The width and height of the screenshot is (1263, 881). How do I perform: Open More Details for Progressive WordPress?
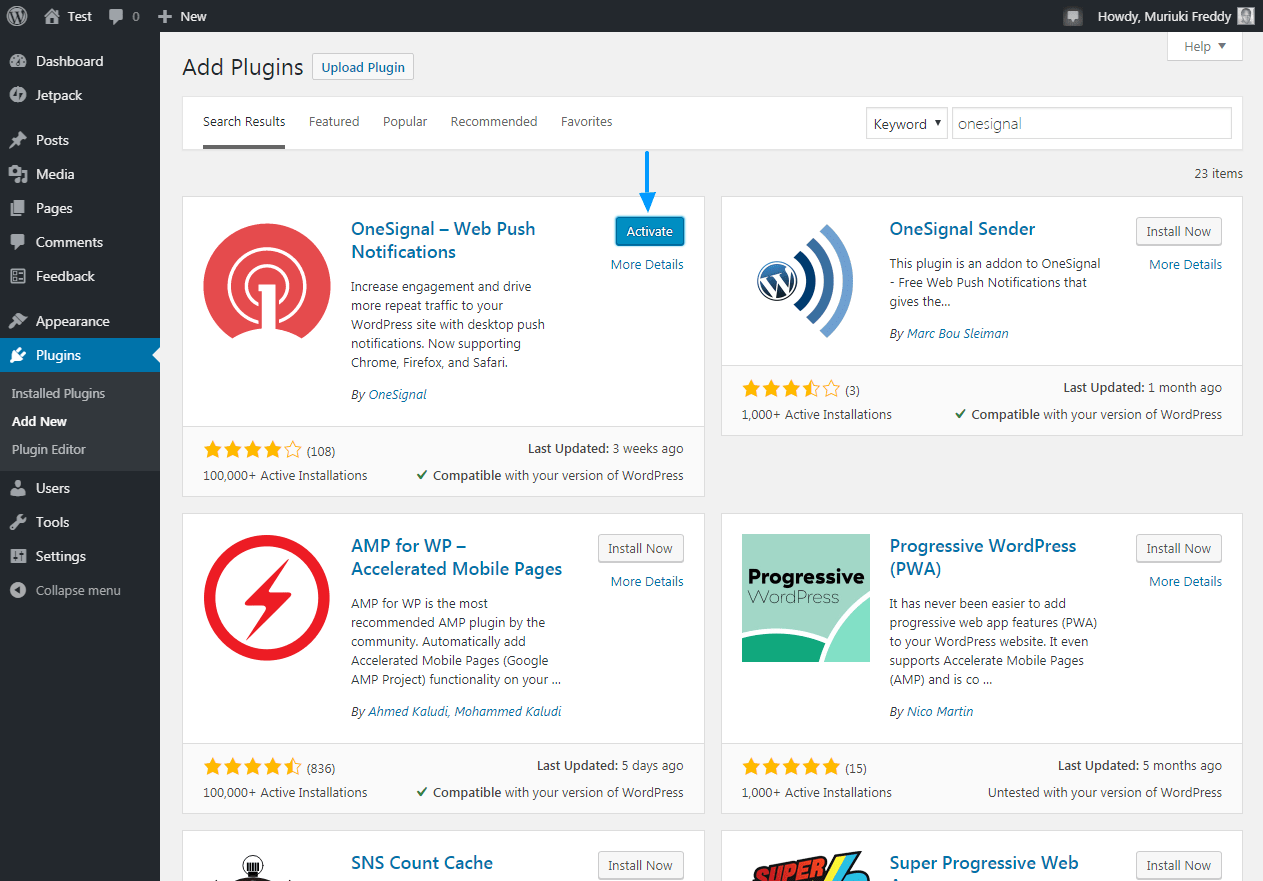tap(1185, 581)
